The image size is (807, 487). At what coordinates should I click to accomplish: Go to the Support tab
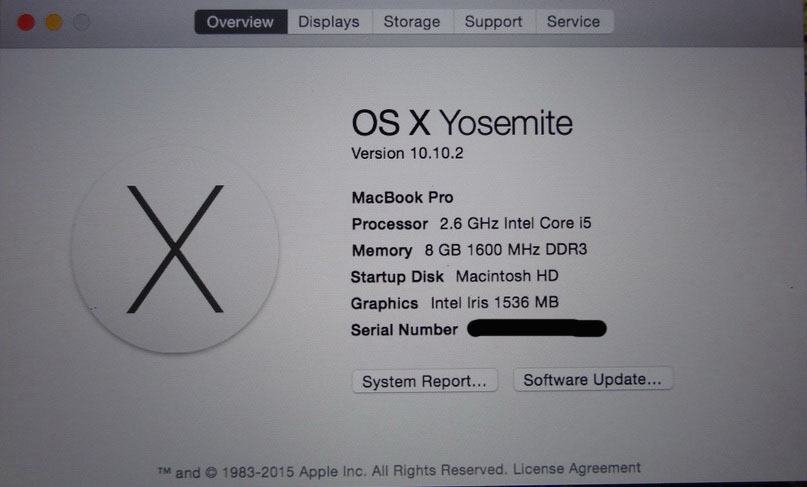tap(494, 22)
